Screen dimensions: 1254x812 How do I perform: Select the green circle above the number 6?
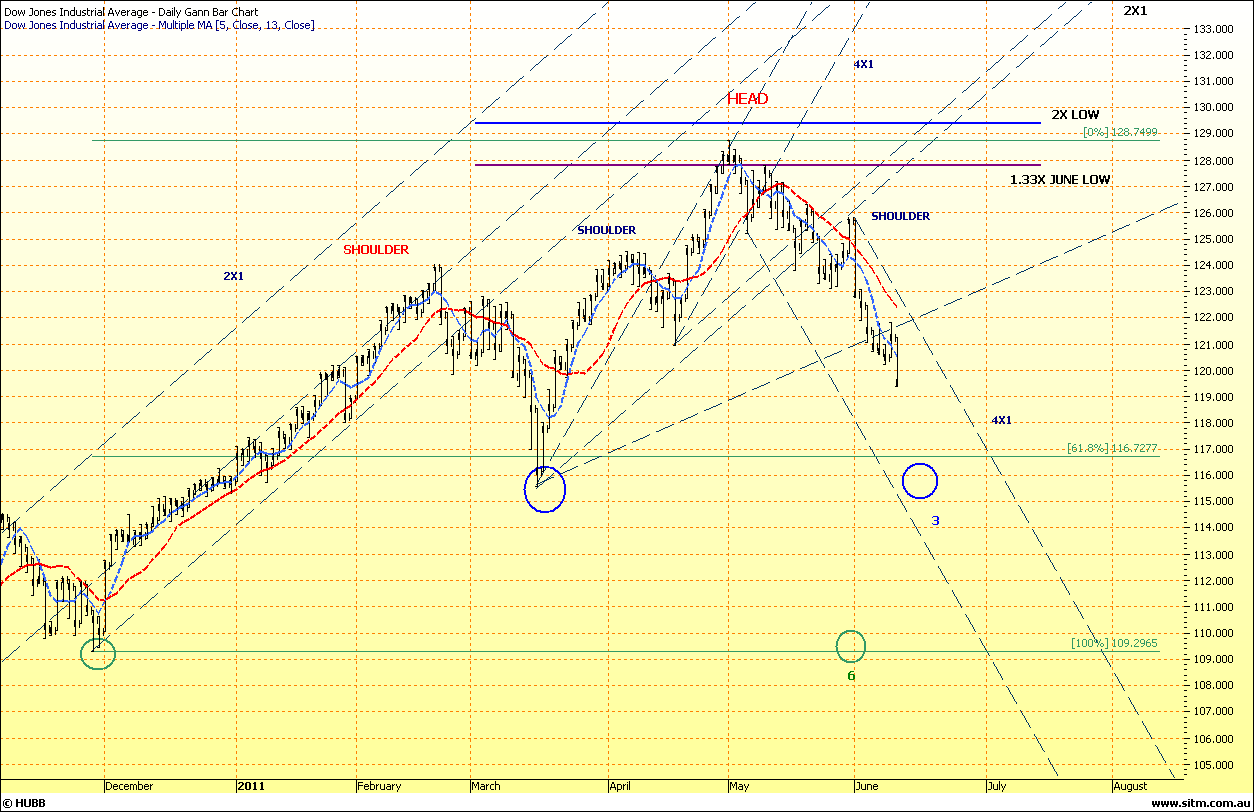point(850,646)
